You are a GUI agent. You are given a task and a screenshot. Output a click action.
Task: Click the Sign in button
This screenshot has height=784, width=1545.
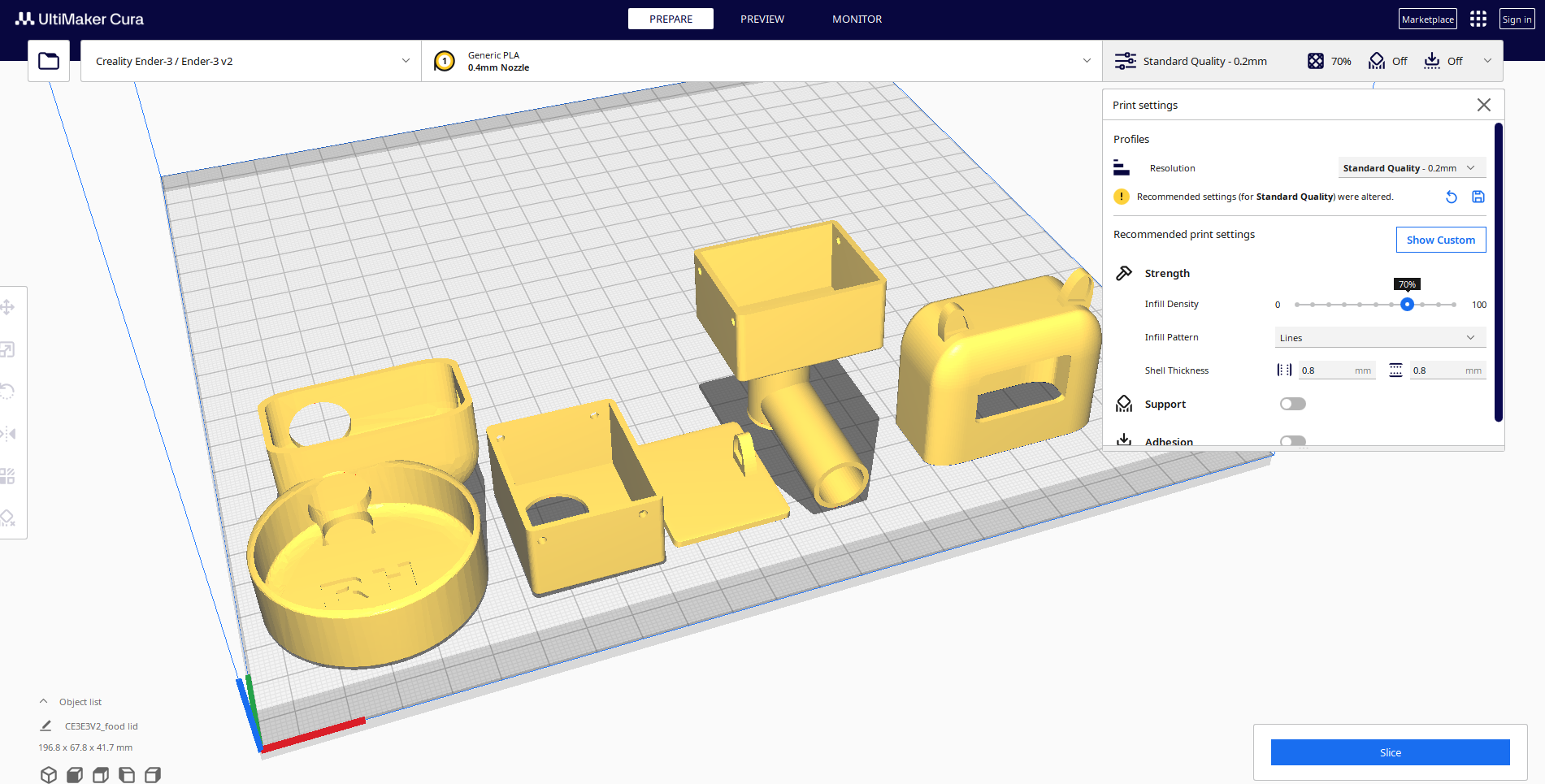click(1517, 19)
